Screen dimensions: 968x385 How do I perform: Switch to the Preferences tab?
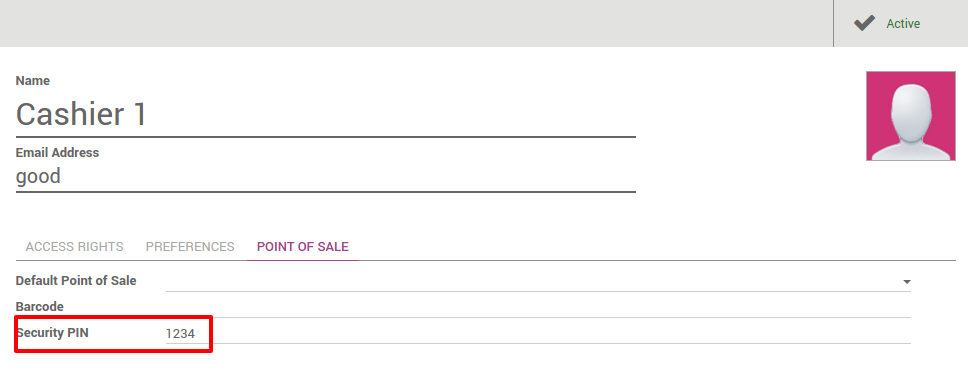[x=190, y=247]
